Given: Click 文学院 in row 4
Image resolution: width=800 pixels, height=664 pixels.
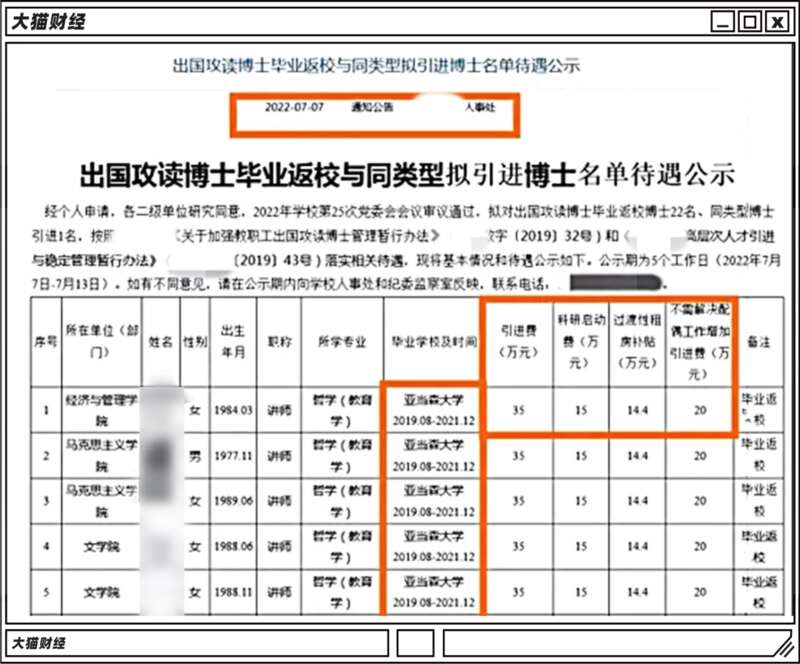Looking at the screenshot, I should pos(102,546).
